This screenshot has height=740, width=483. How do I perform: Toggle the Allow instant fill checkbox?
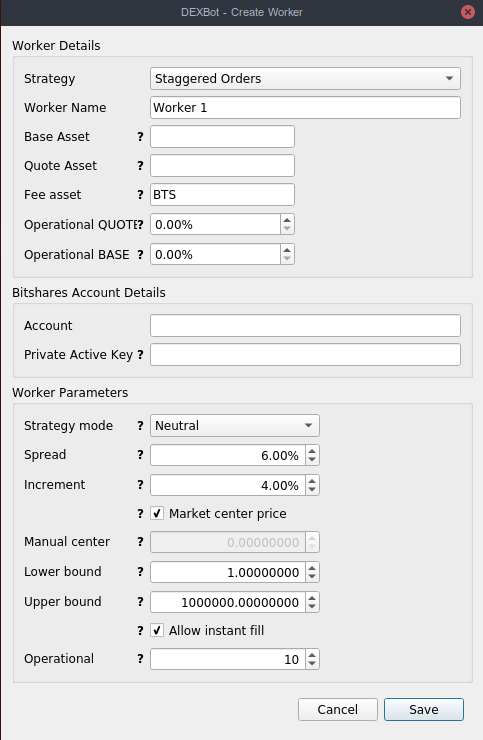coord(157,631)
